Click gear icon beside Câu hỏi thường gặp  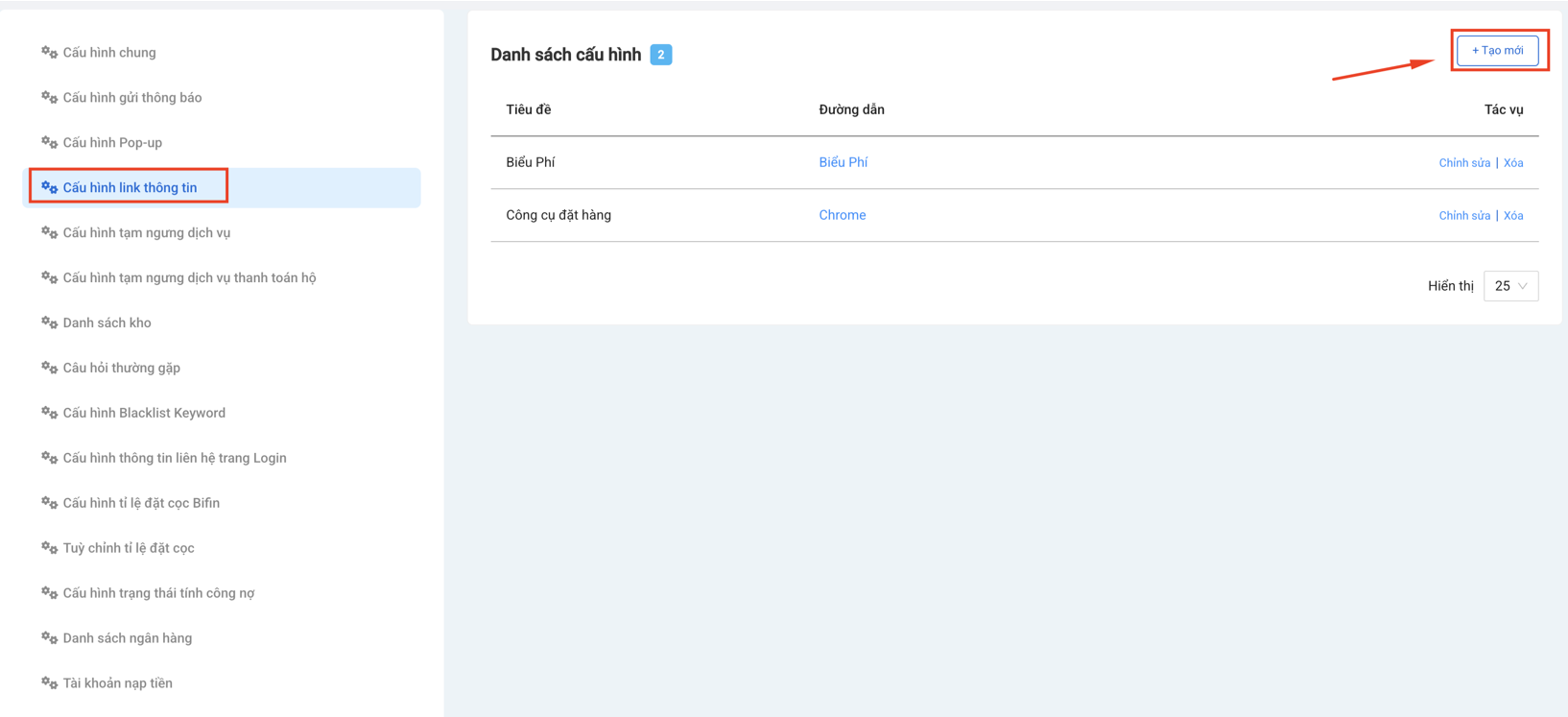point(49,368)
